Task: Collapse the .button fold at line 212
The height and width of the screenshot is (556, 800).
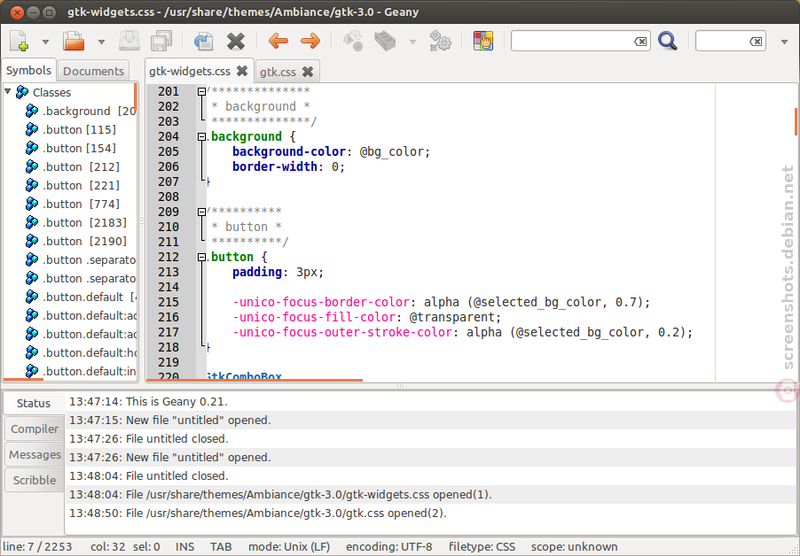Action: point(202,257)
